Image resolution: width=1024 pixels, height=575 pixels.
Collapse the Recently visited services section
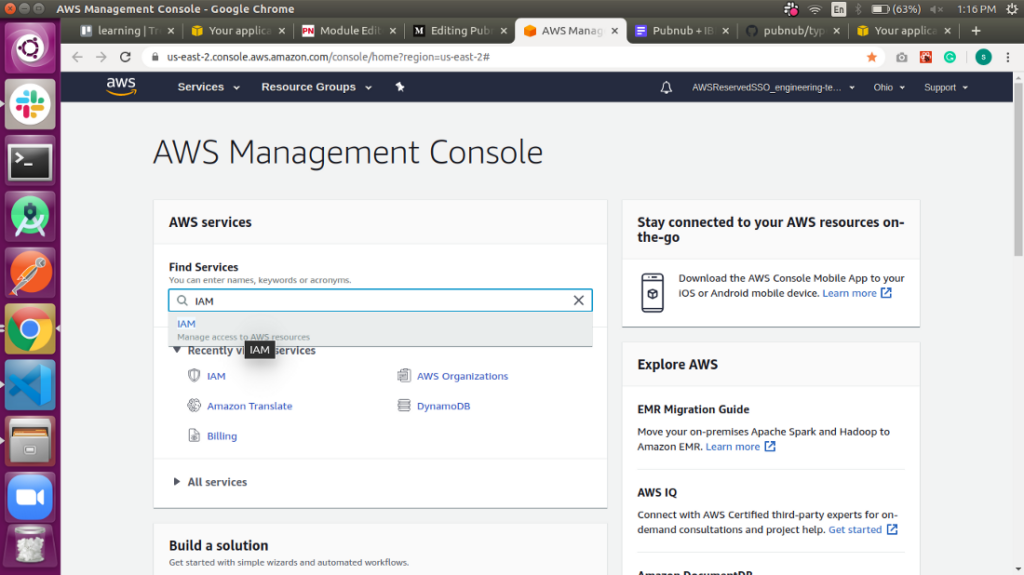coord(176,350)
